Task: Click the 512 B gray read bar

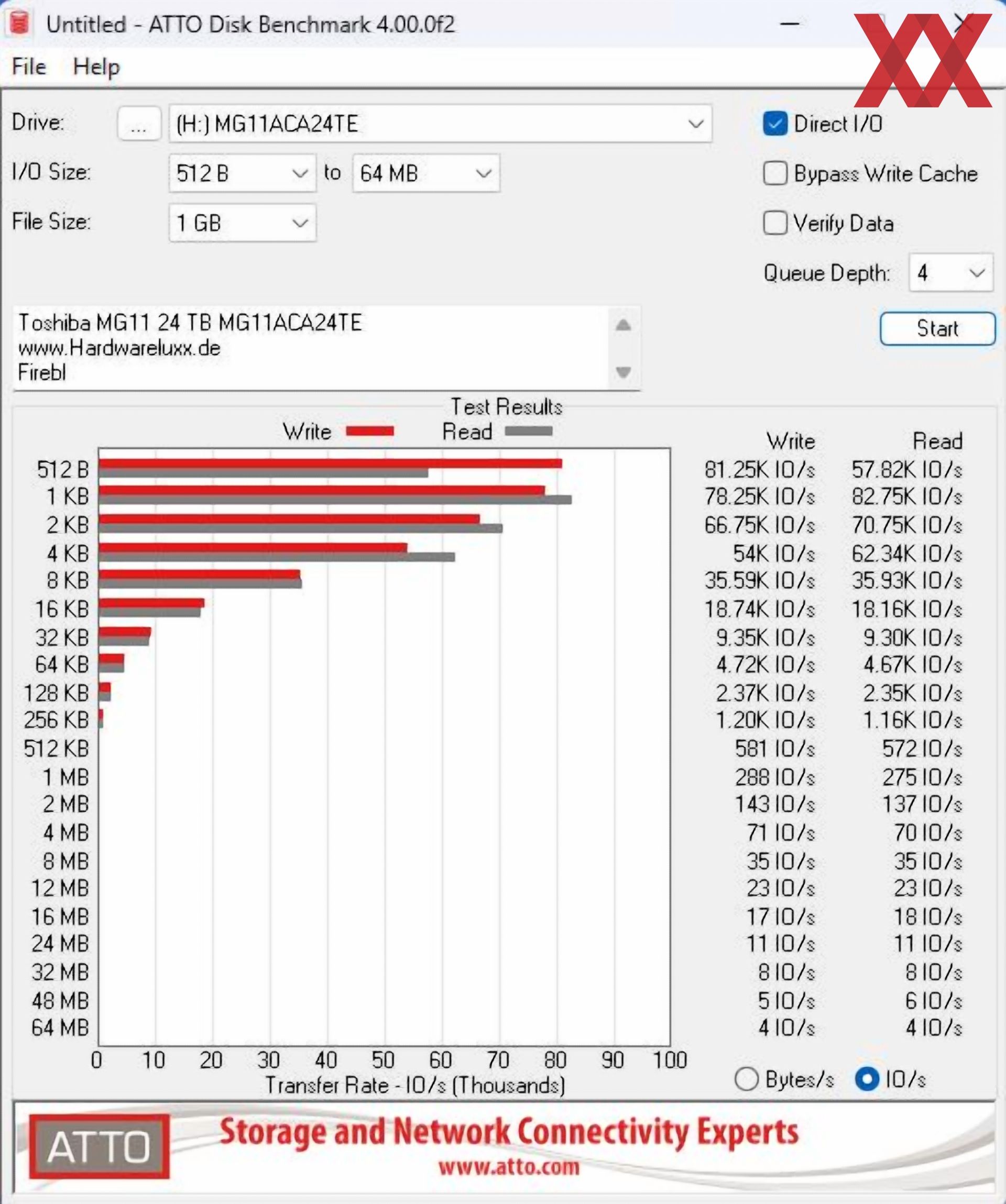Action: click(263, 473)
